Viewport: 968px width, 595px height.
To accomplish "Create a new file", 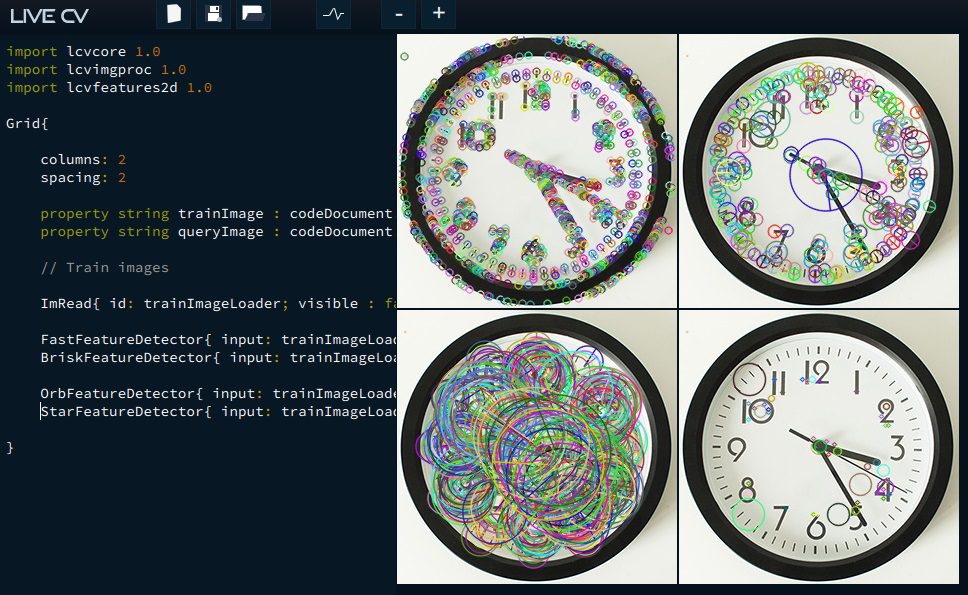I will [173, 14].
